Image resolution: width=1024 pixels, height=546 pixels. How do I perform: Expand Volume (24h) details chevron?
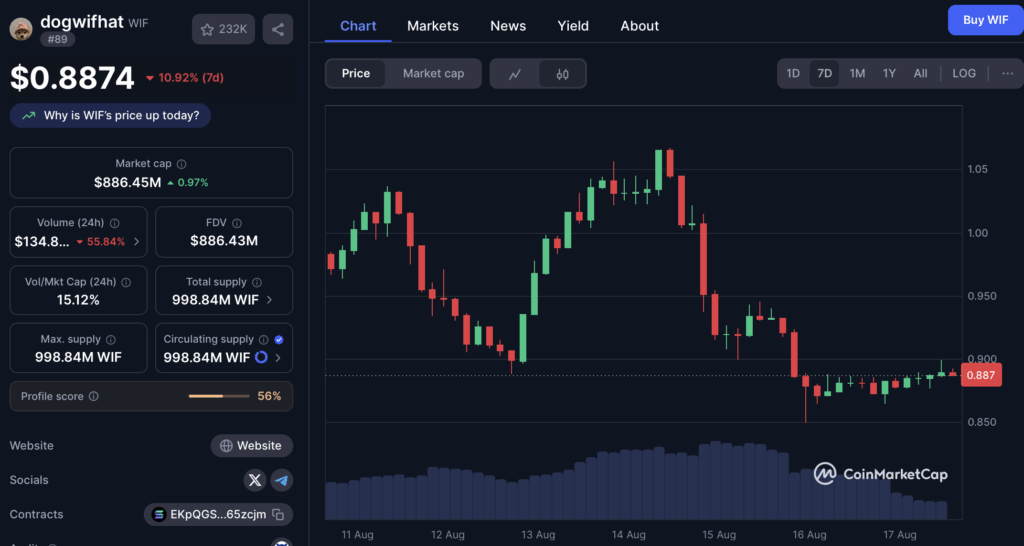(136, 242)
